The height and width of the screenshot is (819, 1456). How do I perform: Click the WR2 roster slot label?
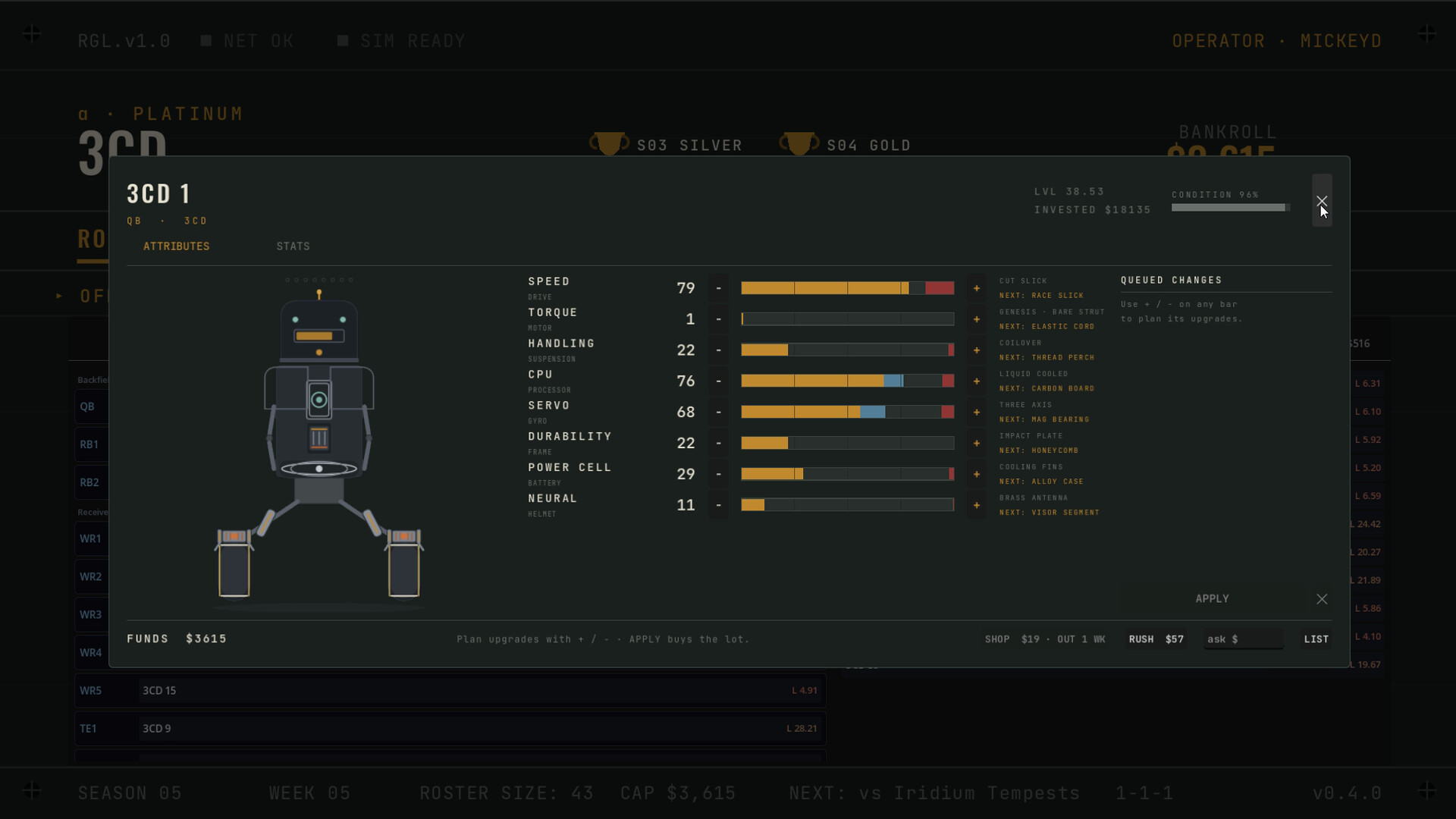pos(90,577)
